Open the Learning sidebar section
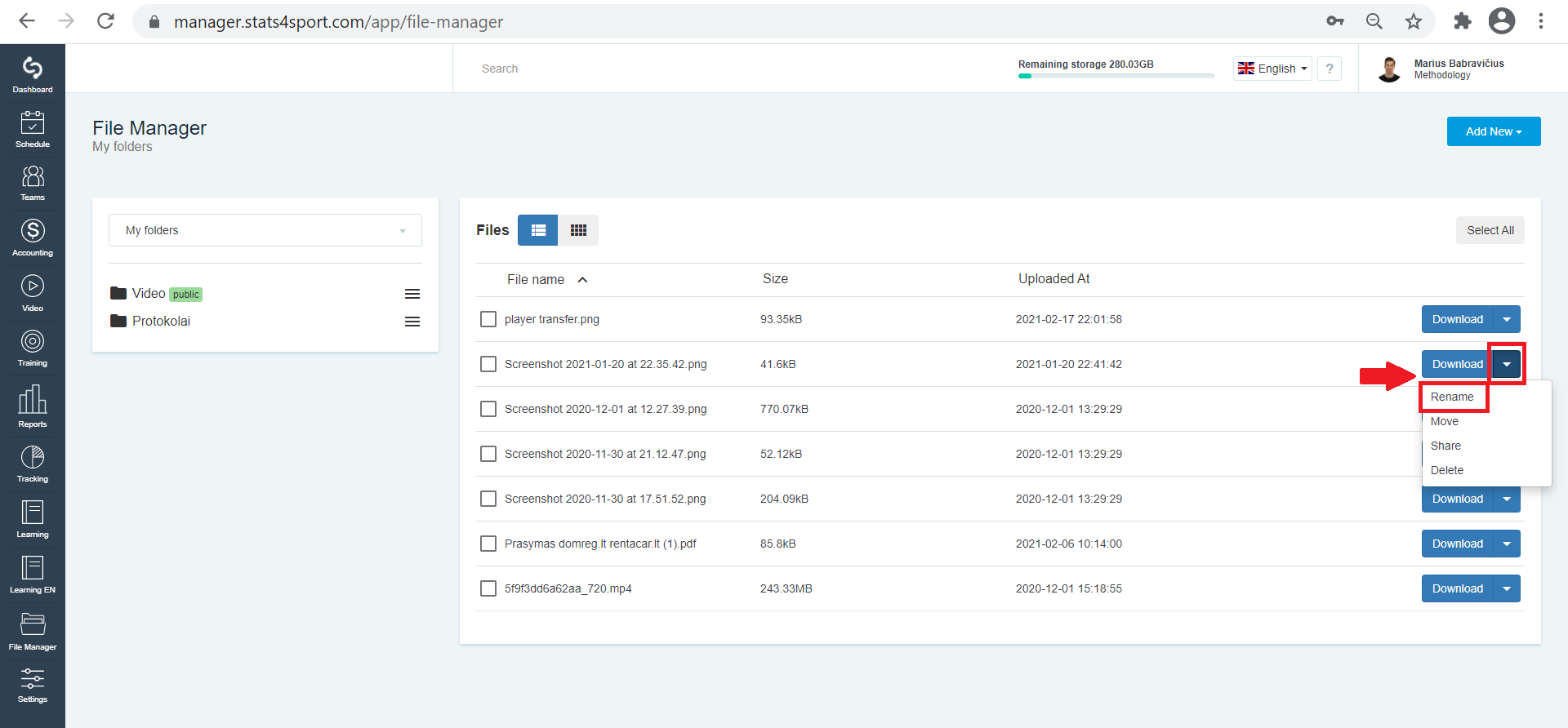 pyautogui.click(x=33, y=519)
